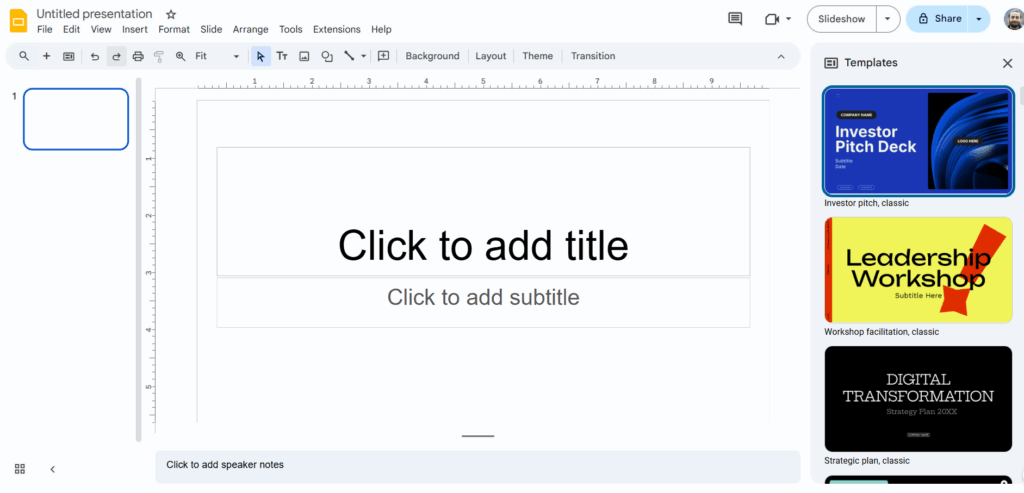Select the text box tool
This screenshot has height=493, width=1024.
pyautogui.click(x=282, y=56)
